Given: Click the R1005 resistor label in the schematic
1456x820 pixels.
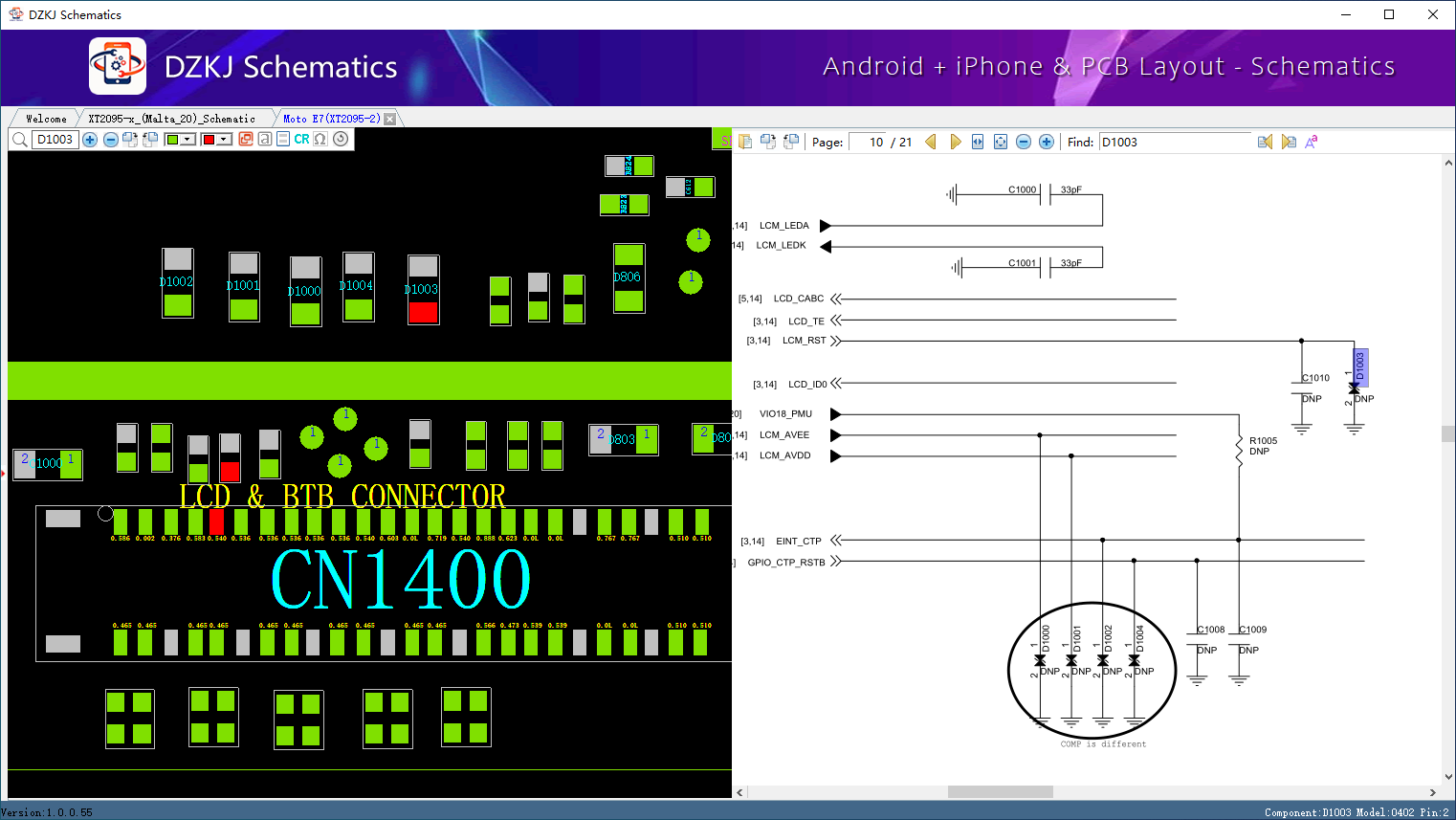Looking at the screenshot, I should (x=1263, y=441).
